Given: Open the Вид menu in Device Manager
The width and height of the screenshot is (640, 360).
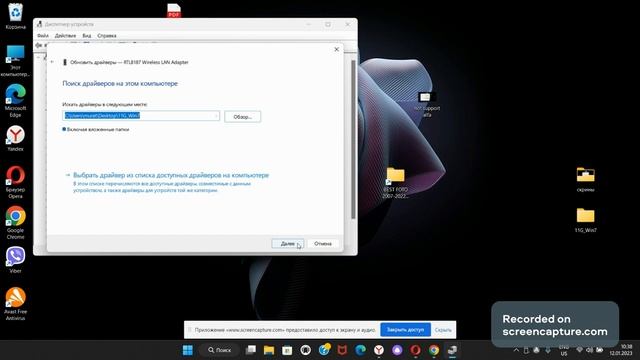Looking at the screenshot, I should point(87,36).
